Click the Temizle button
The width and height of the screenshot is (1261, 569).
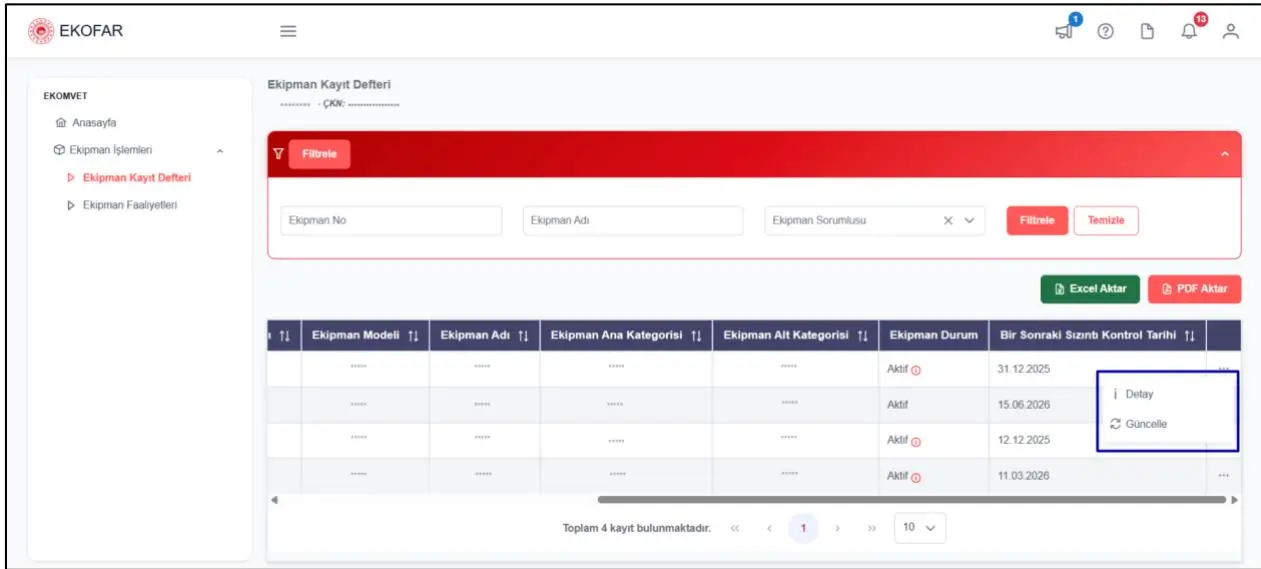point(1106,221)
